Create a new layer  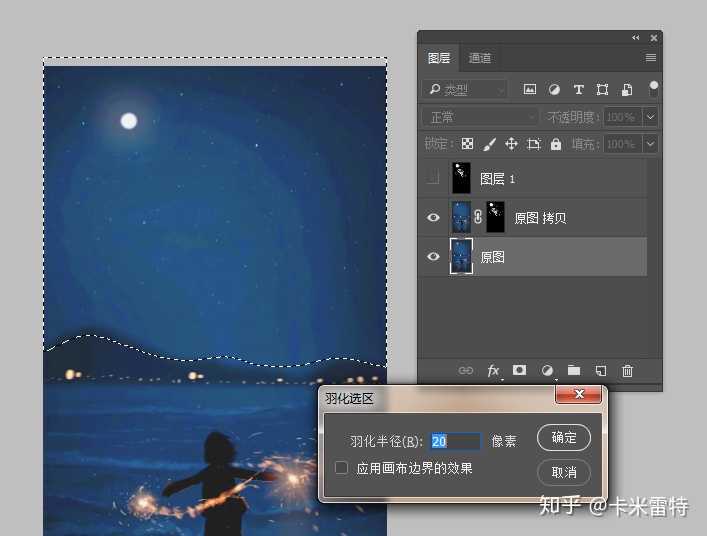601,371
